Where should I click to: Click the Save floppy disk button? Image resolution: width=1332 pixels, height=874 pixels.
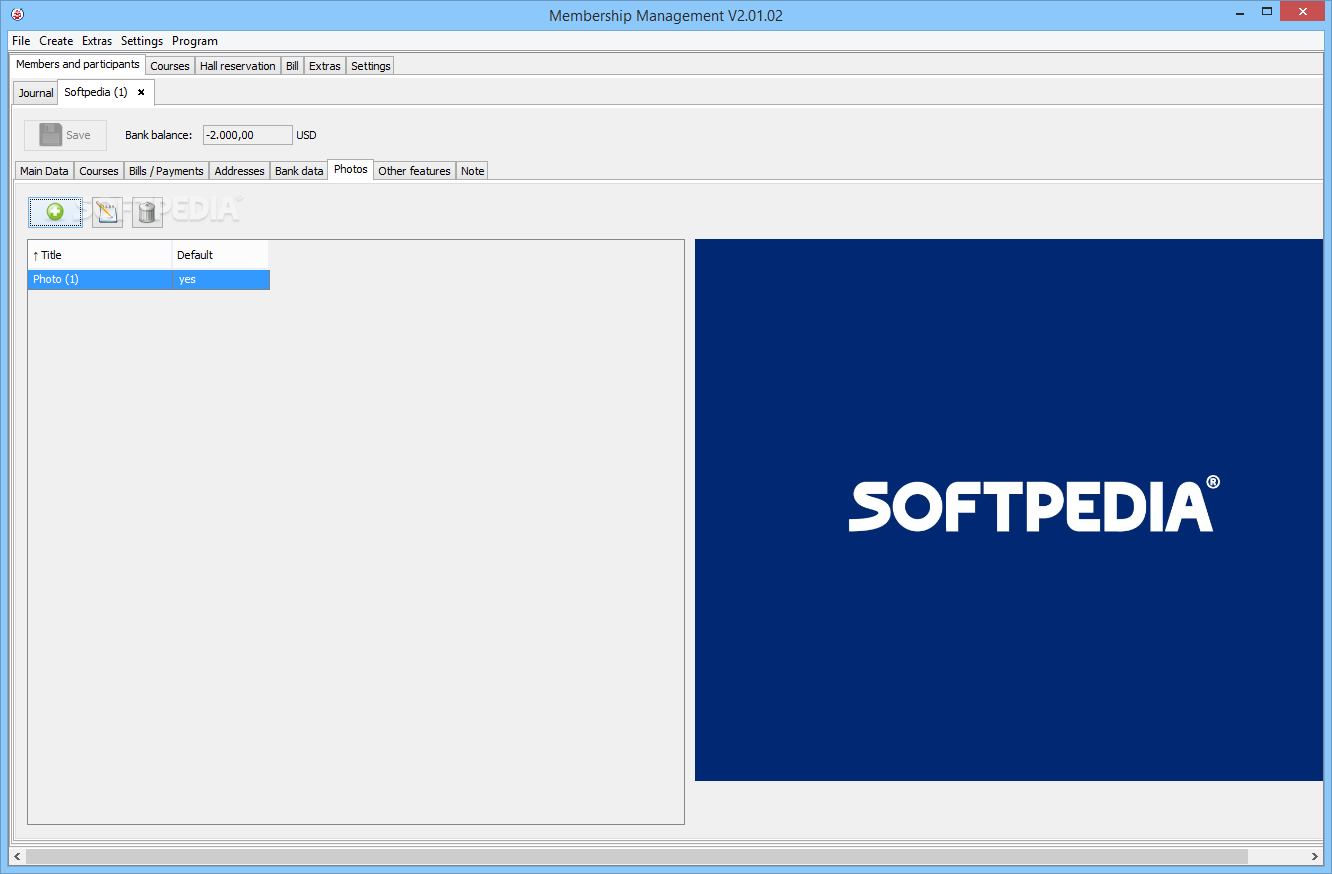(x=65, y=135)
